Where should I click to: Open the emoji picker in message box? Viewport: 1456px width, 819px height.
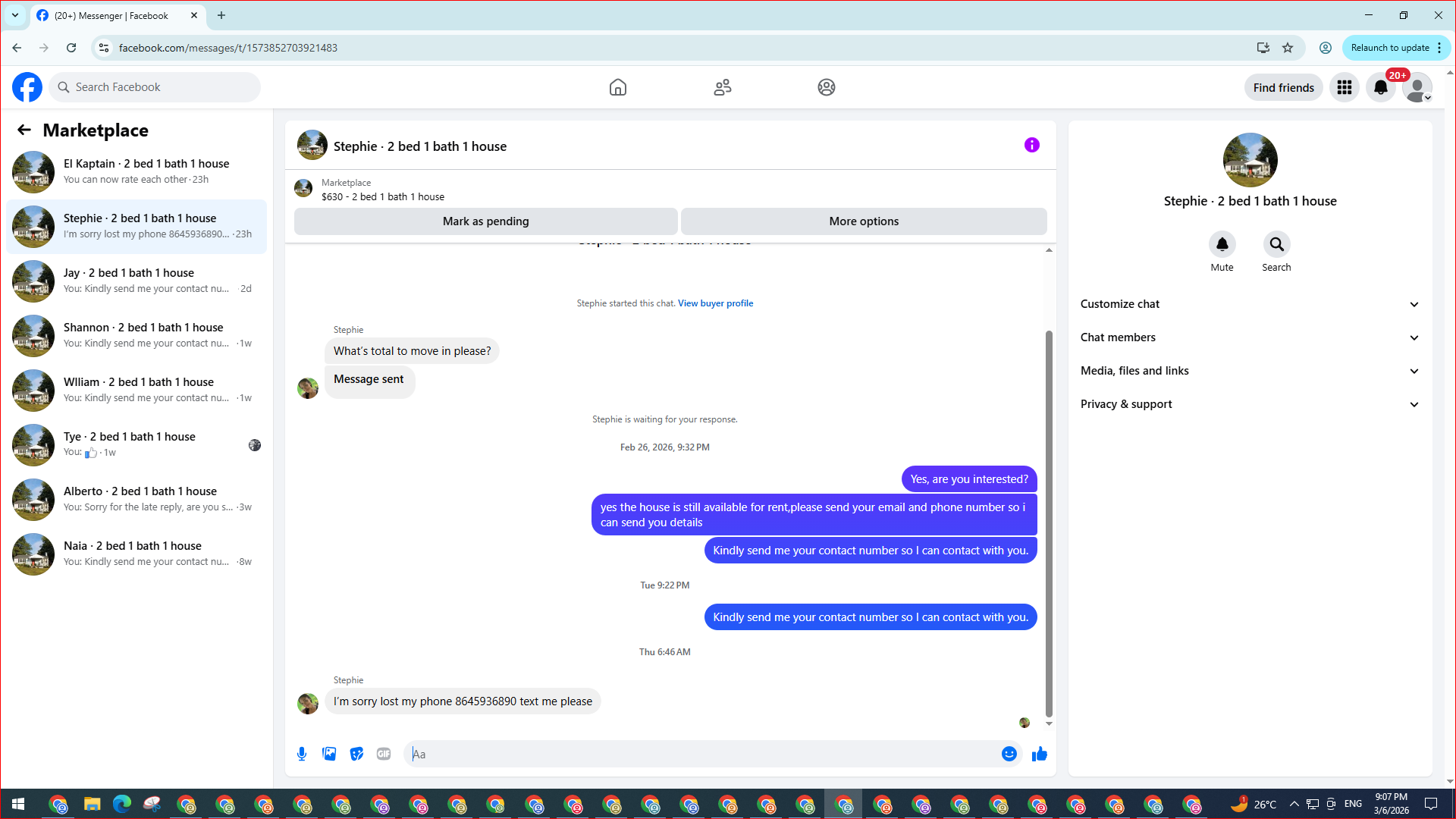tap(1009, 754)
